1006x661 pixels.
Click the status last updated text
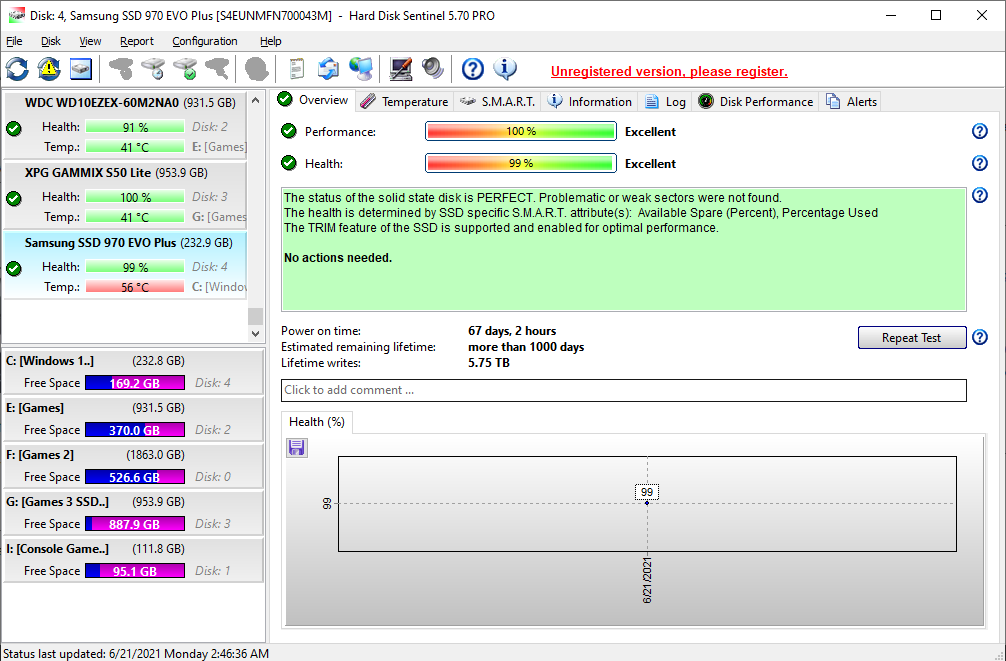(136, 653)
